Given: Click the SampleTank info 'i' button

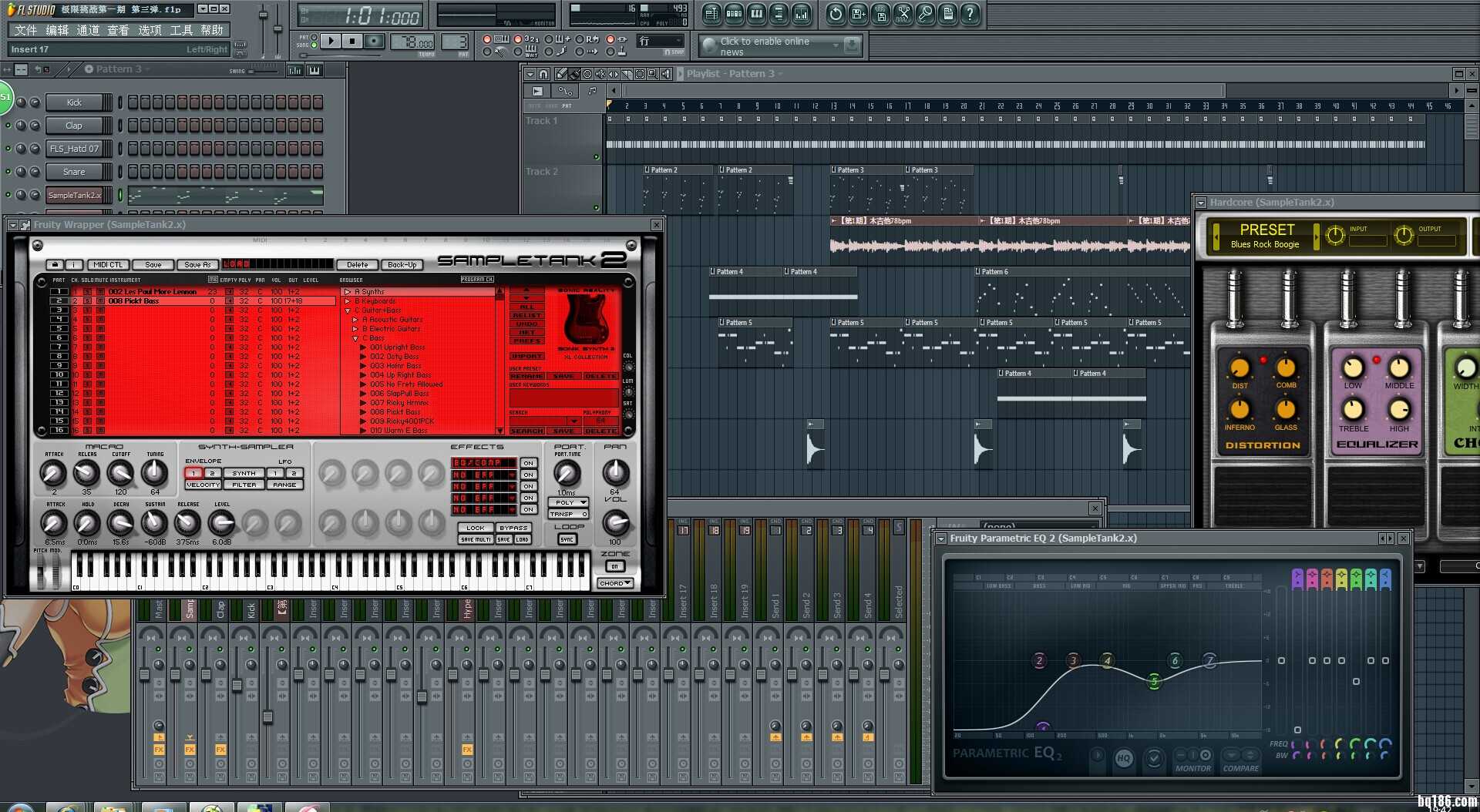Looking at the screenshot, I should tap(74, 264).
